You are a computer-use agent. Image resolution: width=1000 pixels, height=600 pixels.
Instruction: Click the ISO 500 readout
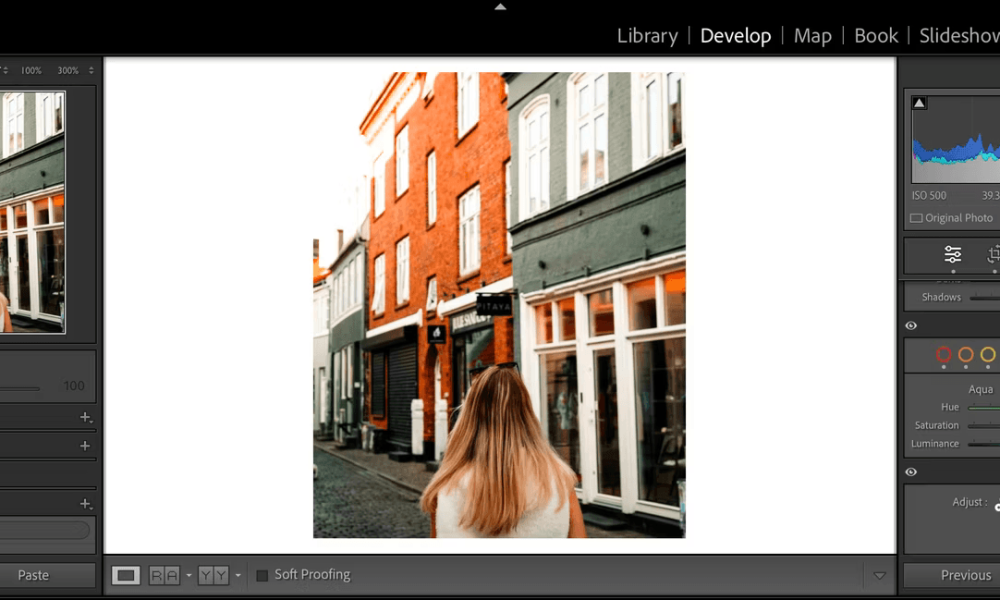coord(929,196)
